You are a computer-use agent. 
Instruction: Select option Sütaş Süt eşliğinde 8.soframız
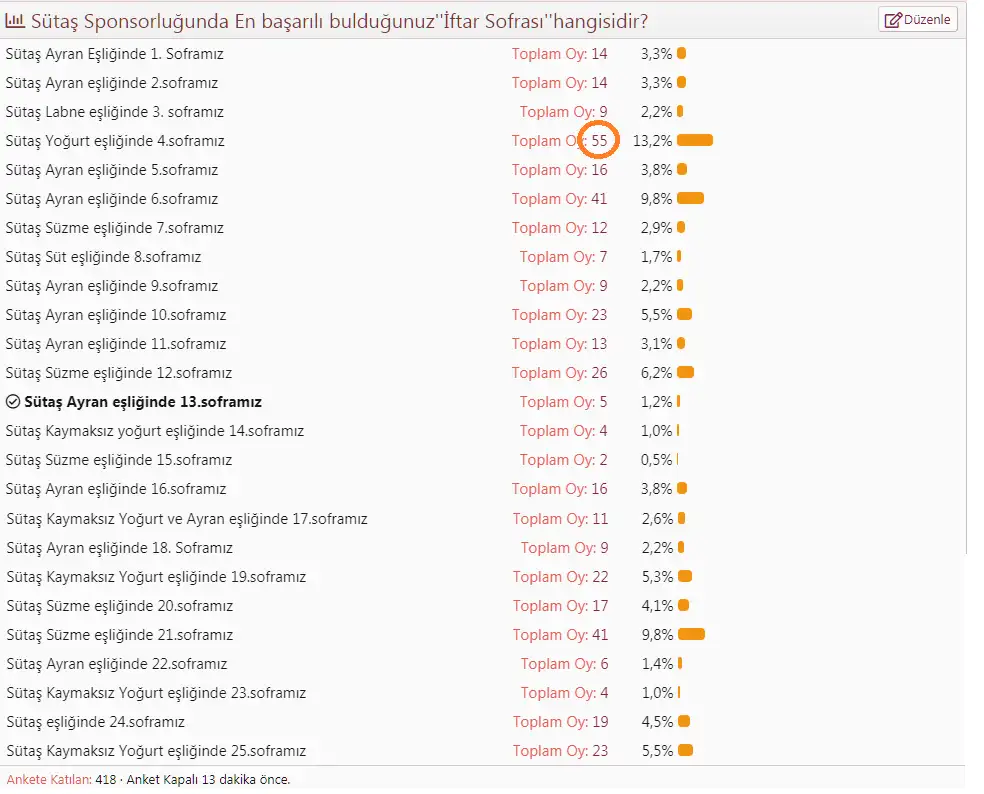[x=103, y=257]
